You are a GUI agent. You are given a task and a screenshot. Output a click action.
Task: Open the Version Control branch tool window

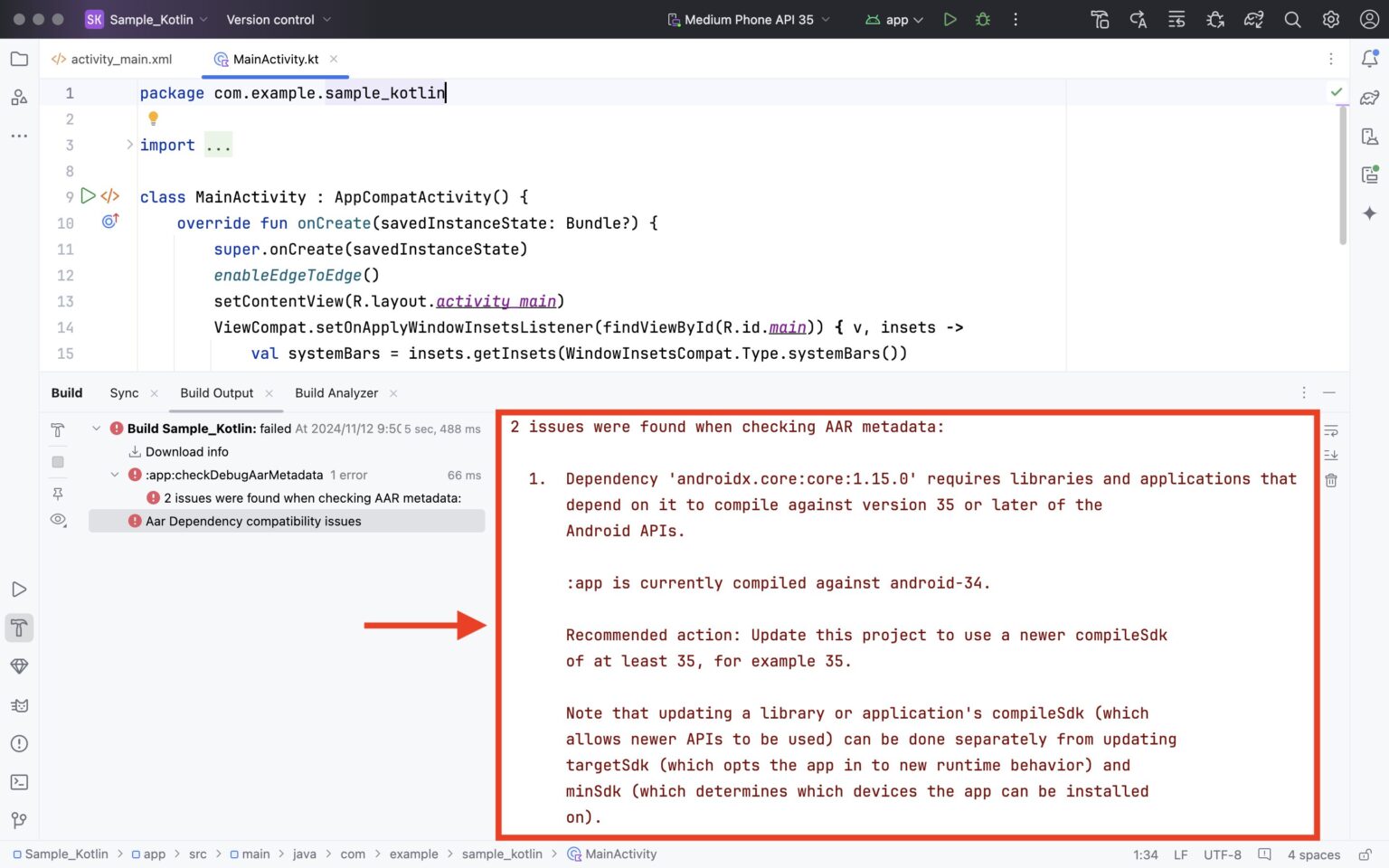[x=20, y=820]
